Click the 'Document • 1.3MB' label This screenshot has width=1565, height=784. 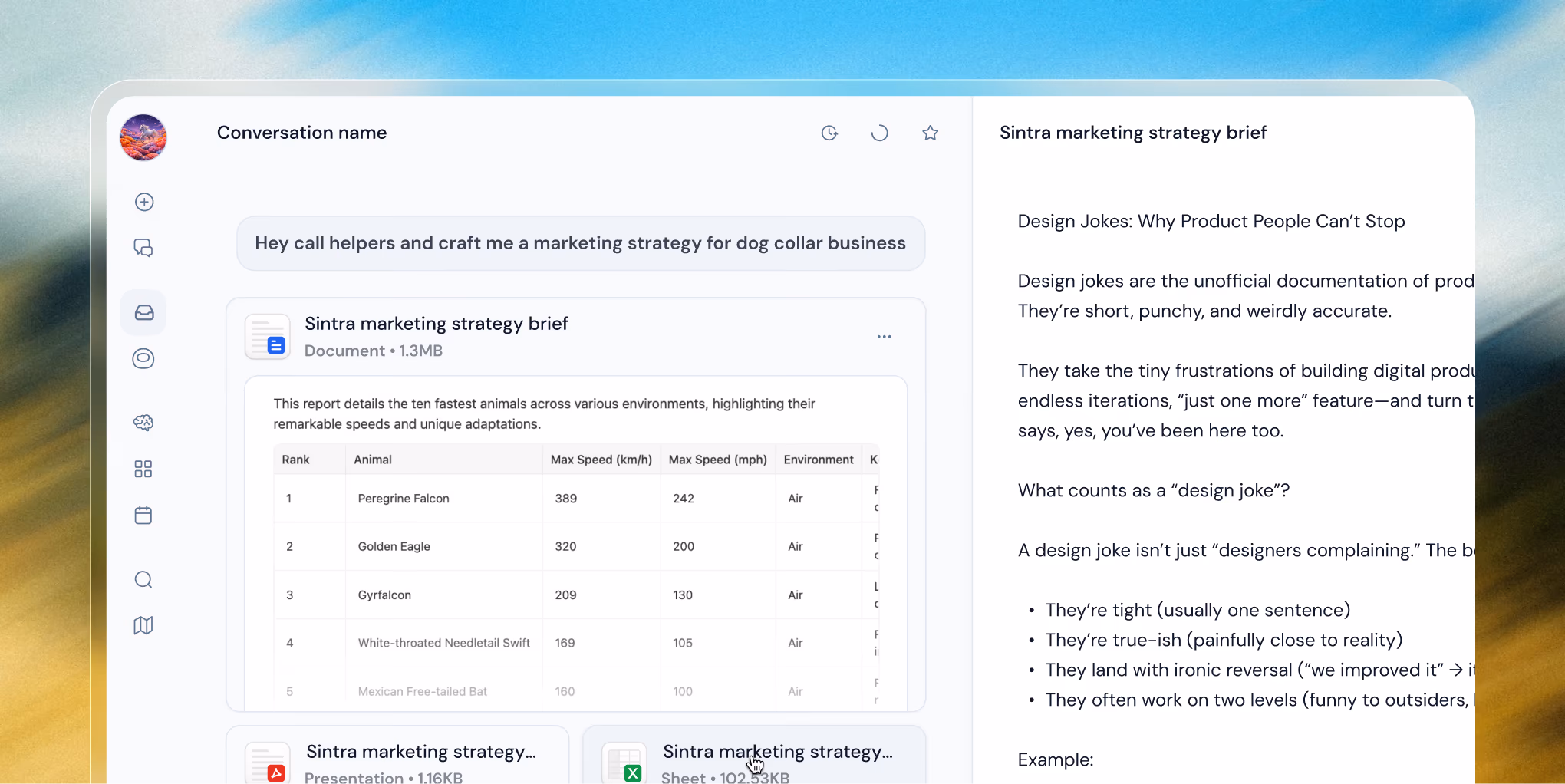[x=374, y=351]
